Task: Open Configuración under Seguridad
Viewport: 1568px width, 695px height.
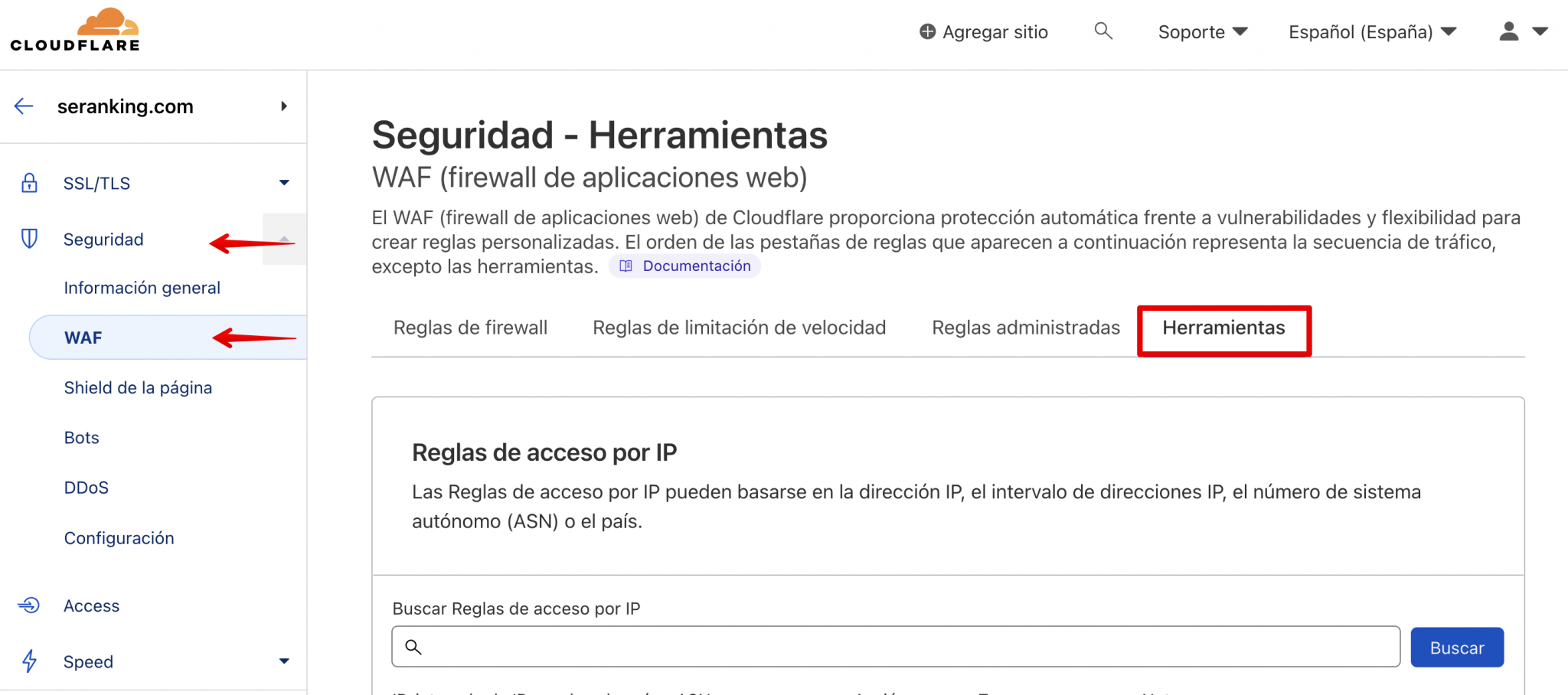Action: click(119, 538)
